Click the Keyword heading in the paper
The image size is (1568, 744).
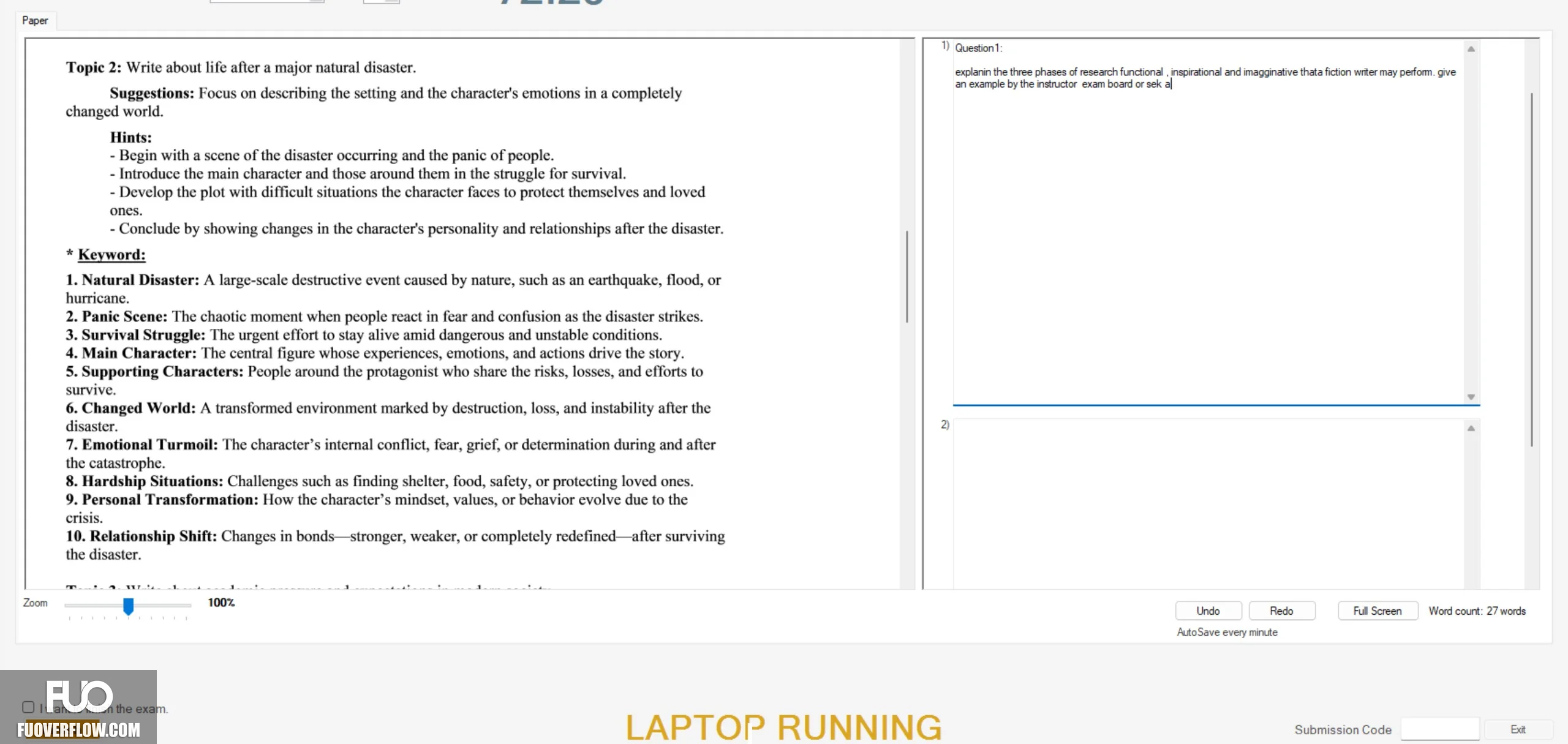(x=111, y=255)
